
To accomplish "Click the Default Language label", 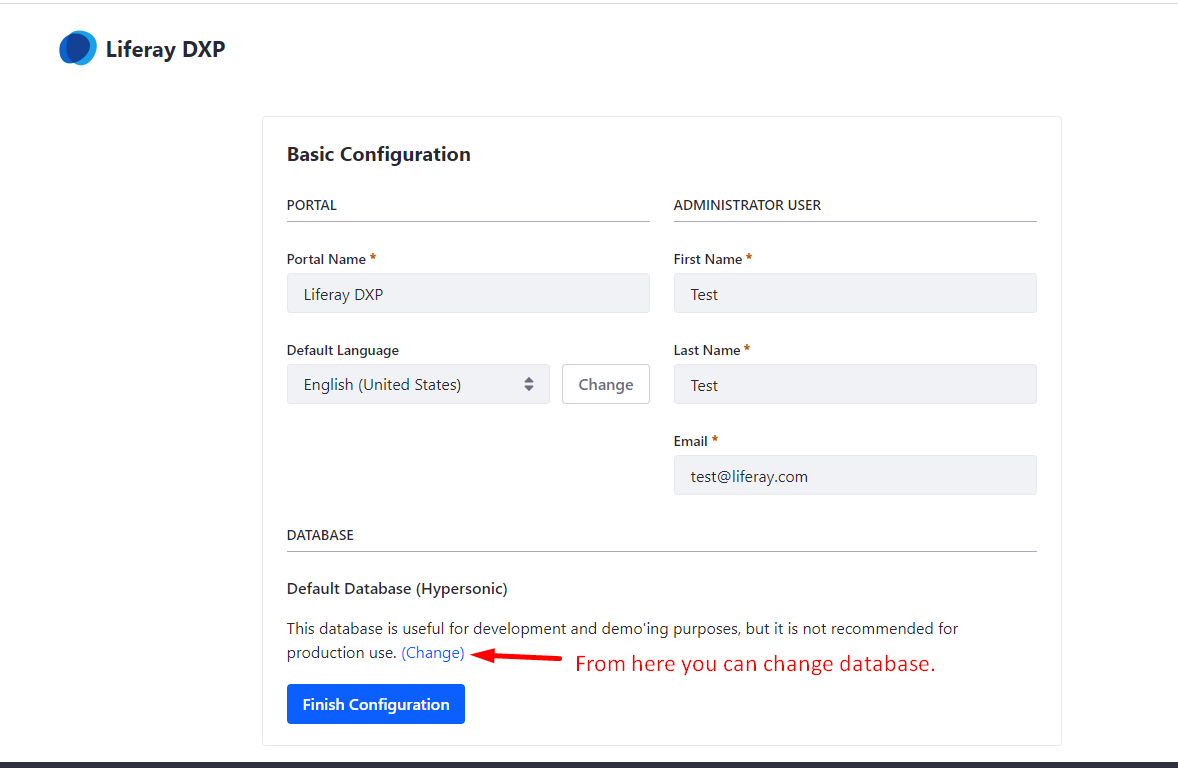I will pos(343,350).
